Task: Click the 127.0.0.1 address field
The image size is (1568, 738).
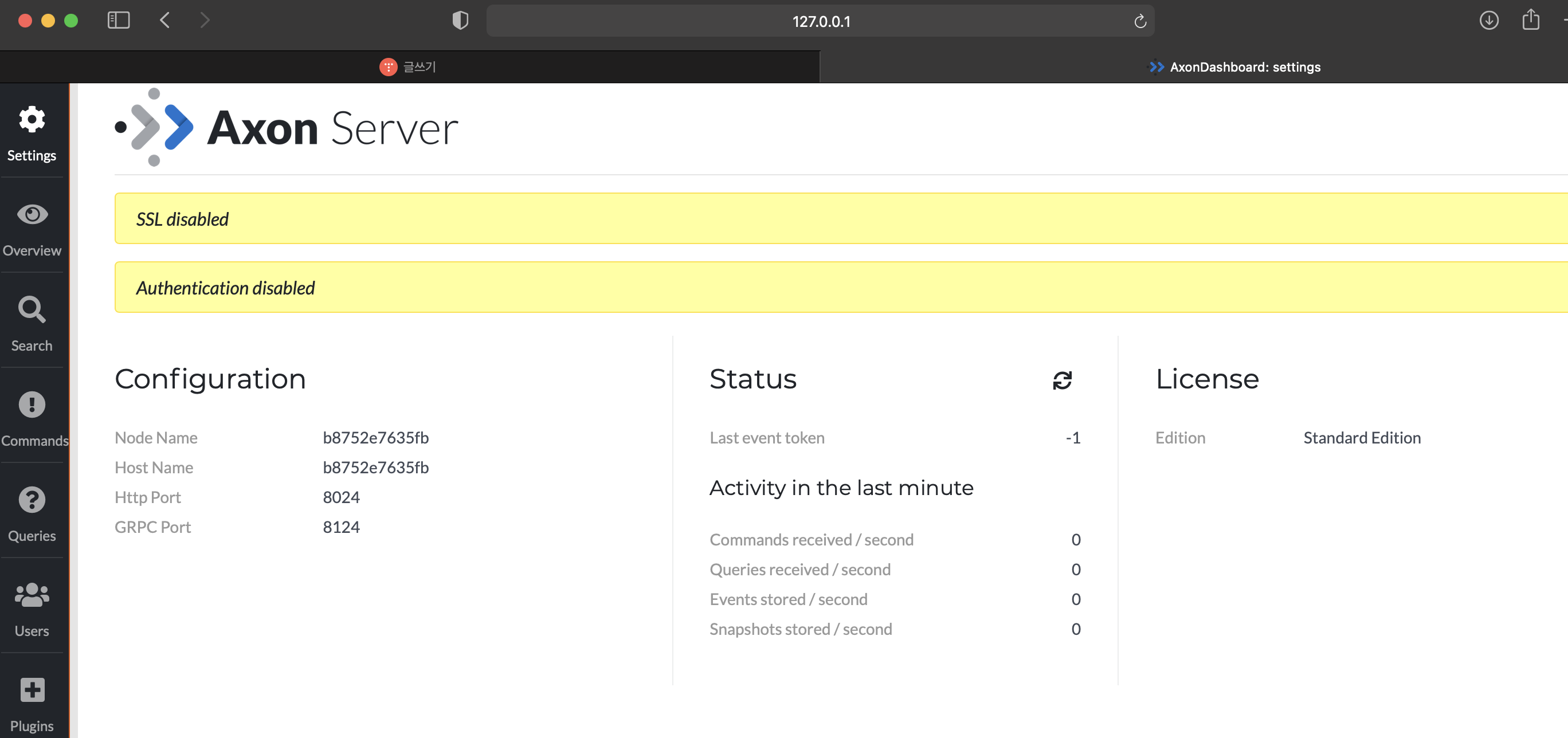Action: pyautogui.click(x=821, y=22)
